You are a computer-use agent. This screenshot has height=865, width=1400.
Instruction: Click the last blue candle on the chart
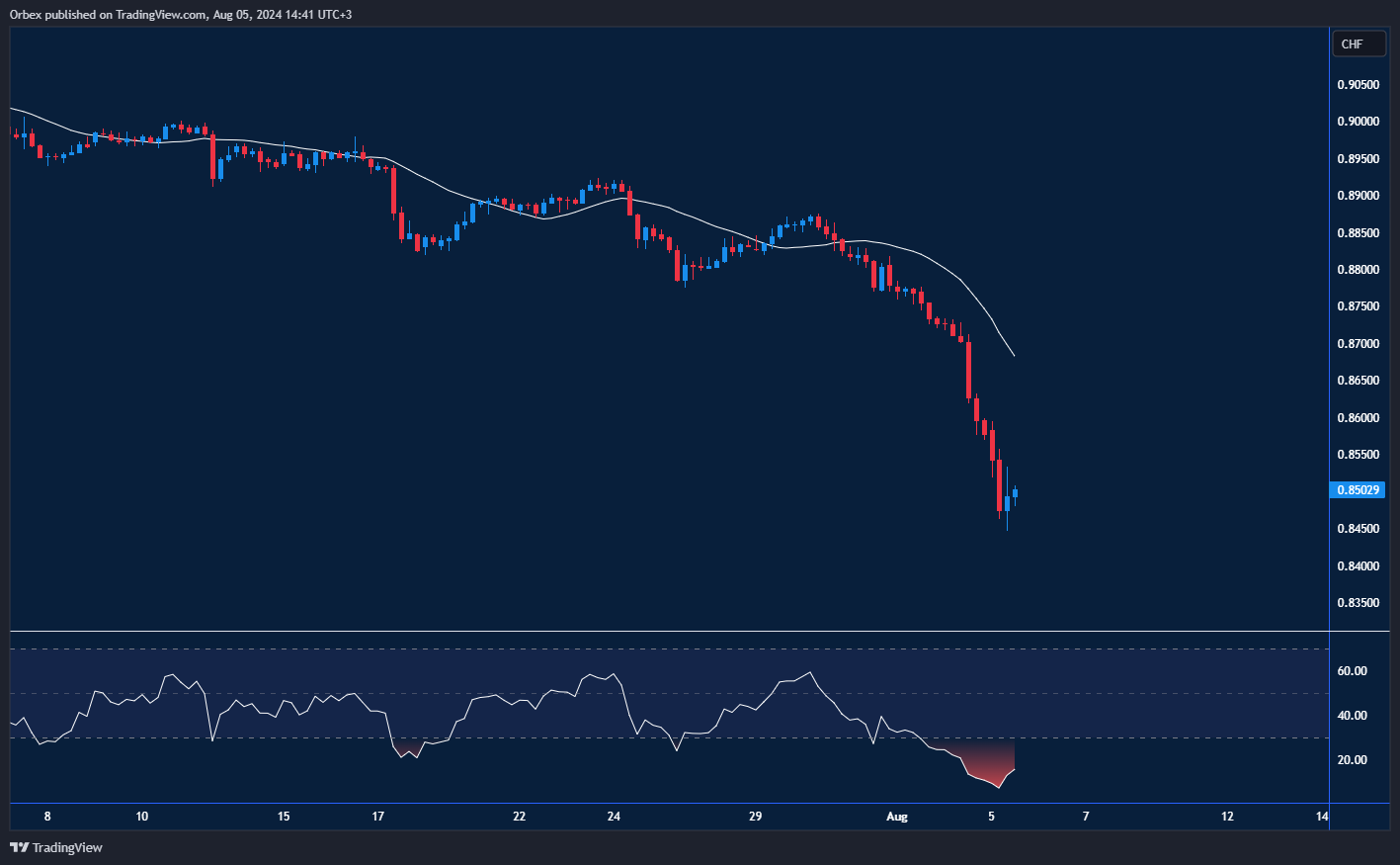tap(1015, 494)
